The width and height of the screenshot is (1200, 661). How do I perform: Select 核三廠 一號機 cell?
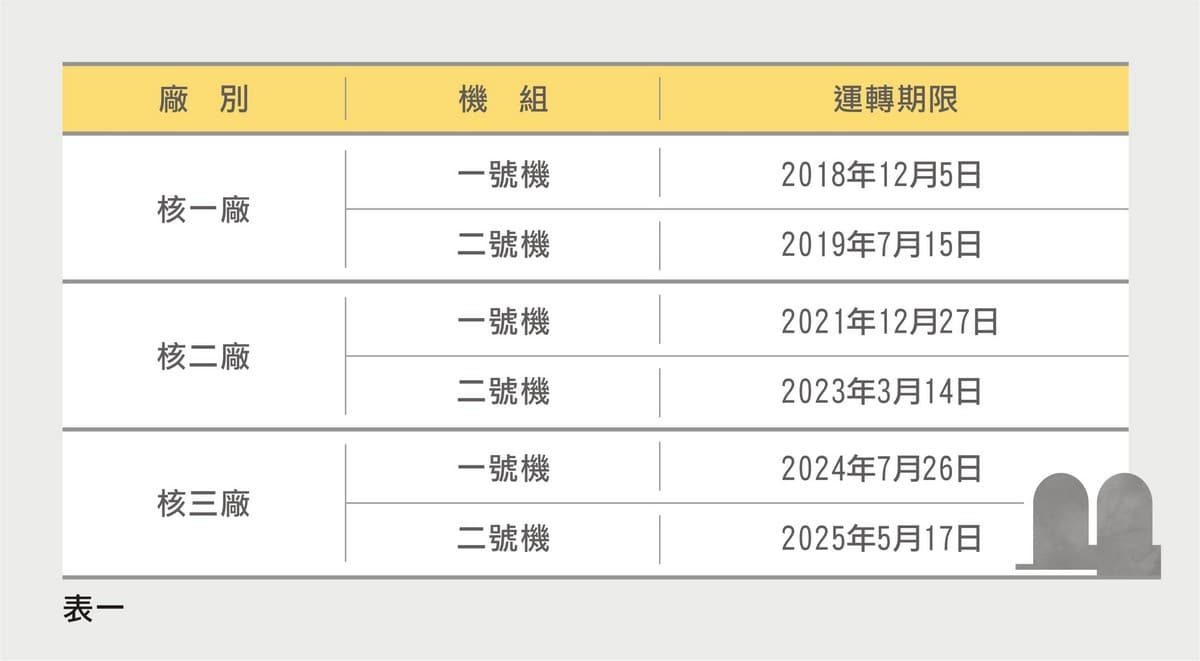click(x=503, y=468)
